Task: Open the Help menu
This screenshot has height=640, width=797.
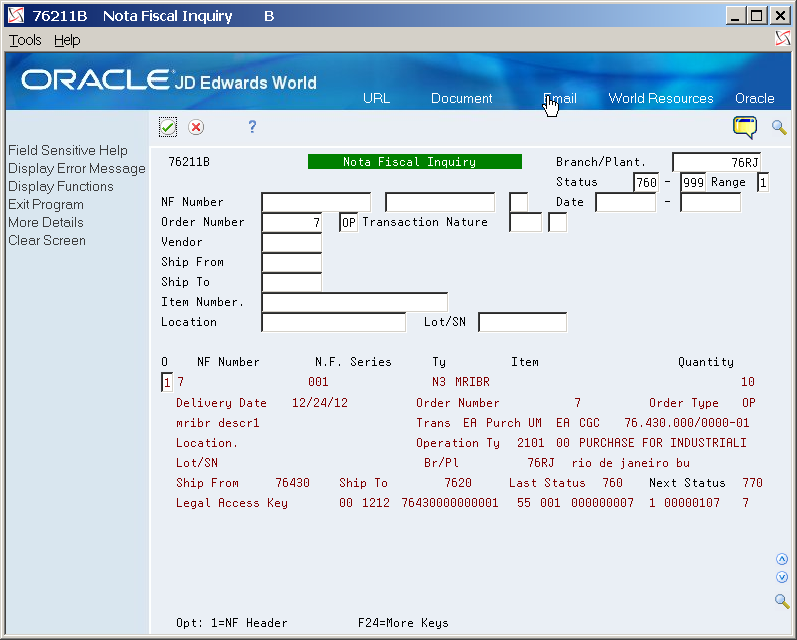Action: tap(67, 40)
